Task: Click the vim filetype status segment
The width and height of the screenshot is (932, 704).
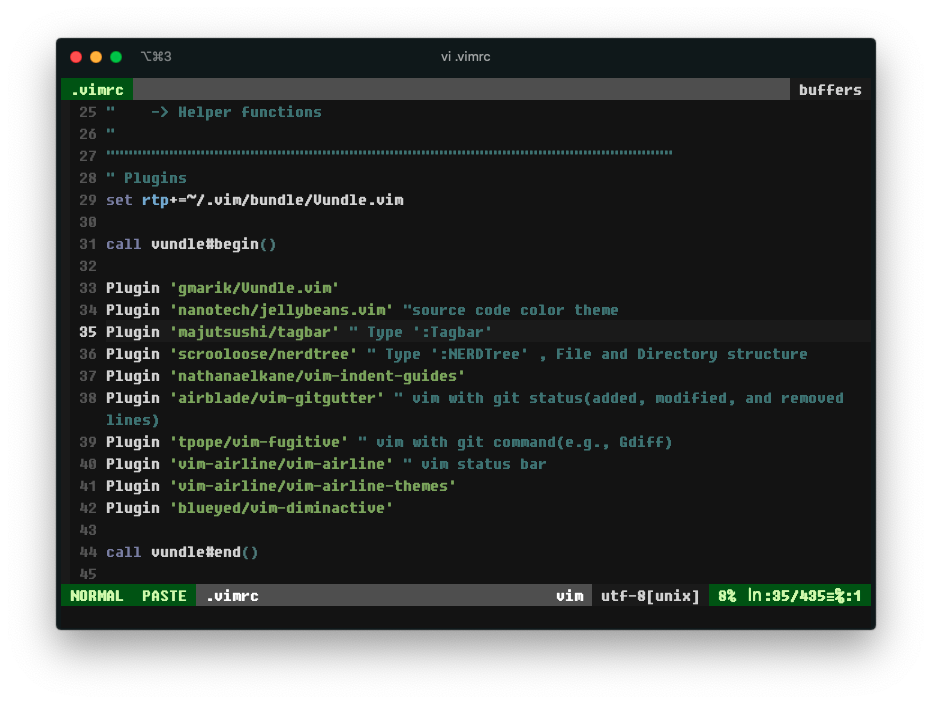Action: [x=569, y=596]
